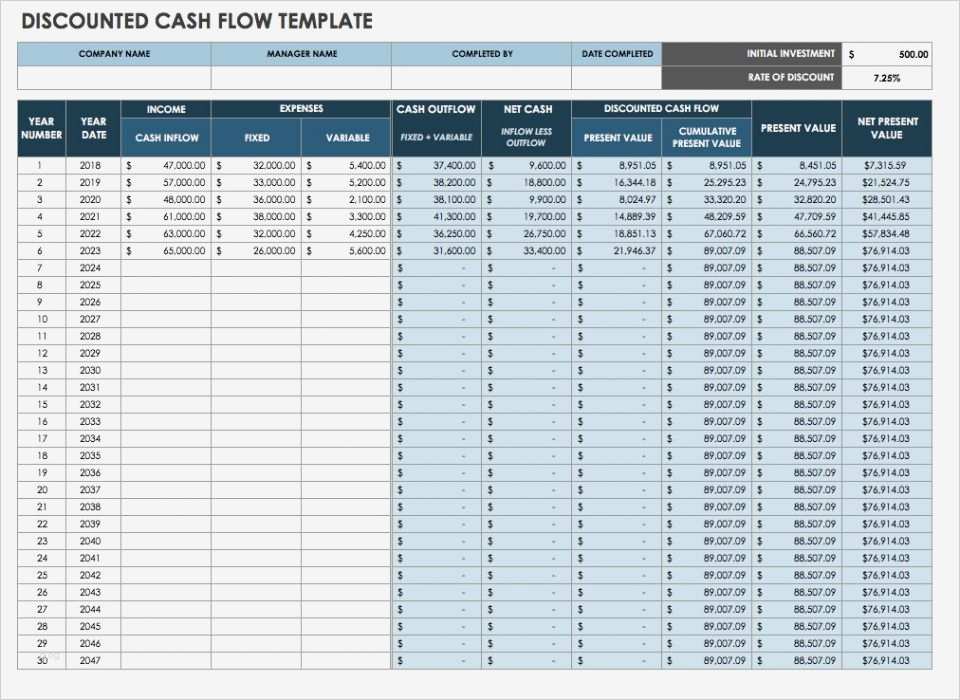
Task: Click the Completed By input field
Action: point(482,76)
